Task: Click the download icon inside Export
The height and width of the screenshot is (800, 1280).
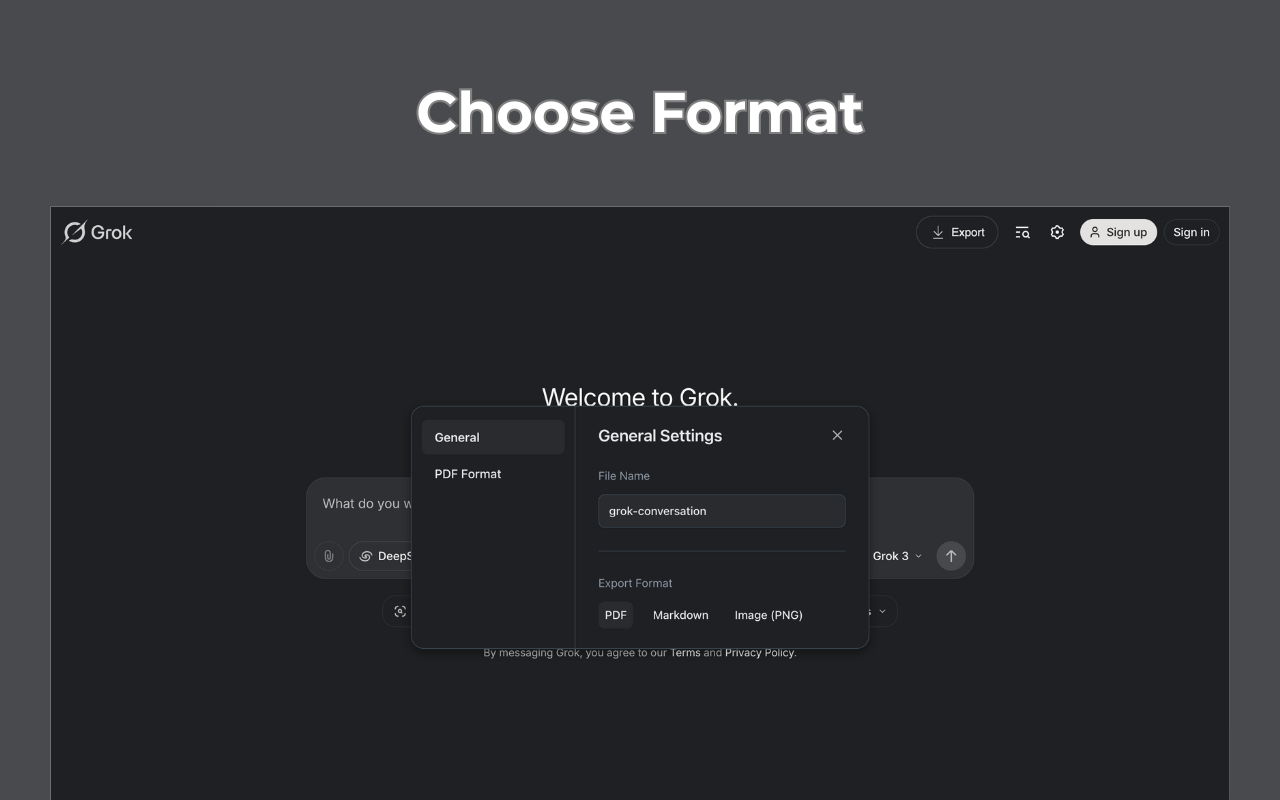Action: (938, 232)
